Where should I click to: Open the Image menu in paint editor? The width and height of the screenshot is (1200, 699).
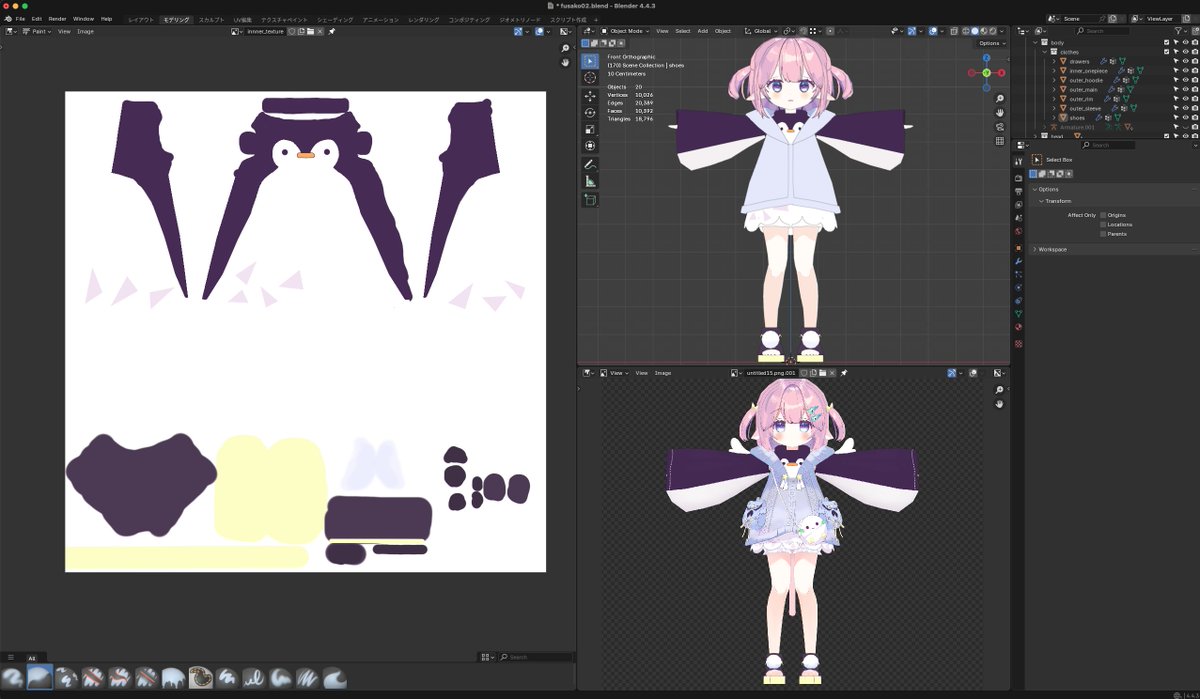point(86,31)
